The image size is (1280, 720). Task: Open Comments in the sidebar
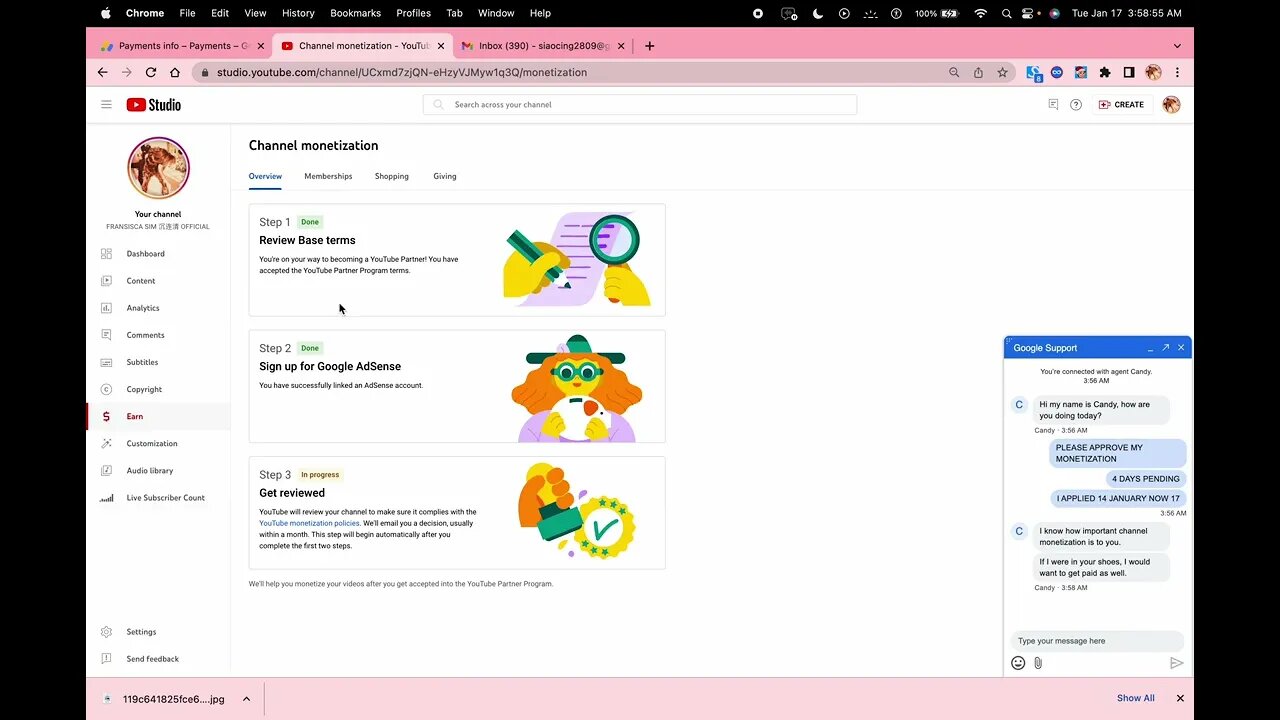[145, 335]
